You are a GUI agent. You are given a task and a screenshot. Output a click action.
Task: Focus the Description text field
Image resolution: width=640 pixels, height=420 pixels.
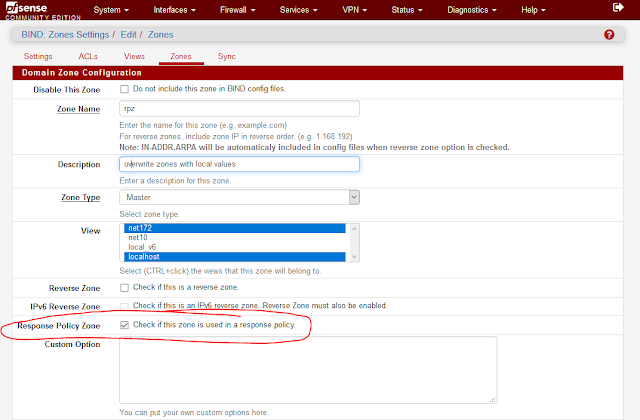point(239,163)
